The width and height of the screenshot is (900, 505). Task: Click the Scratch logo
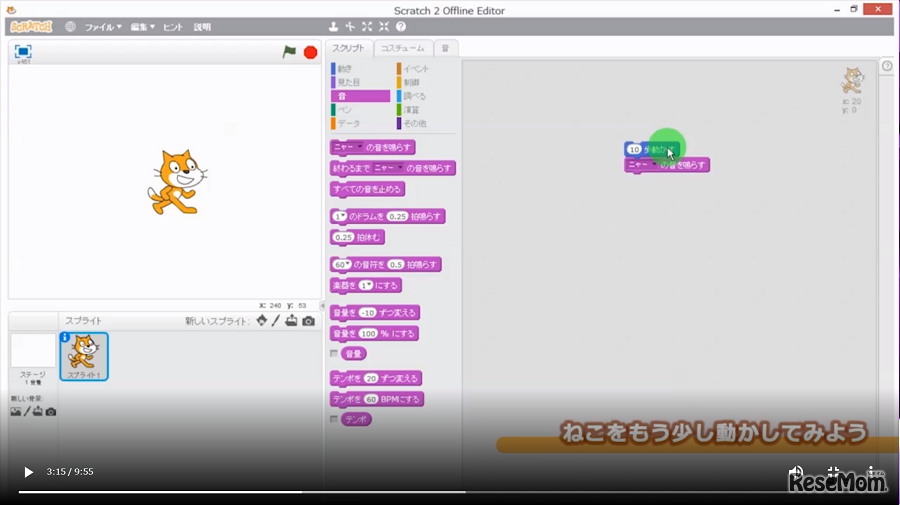[x=31, y=26]
